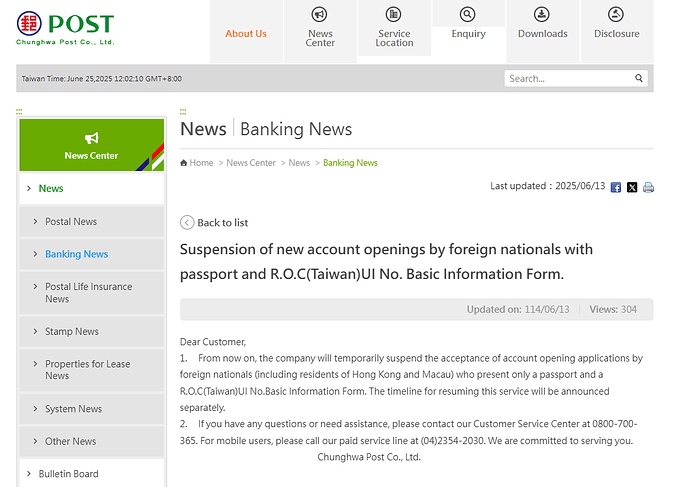Expand the Bulletin Board sidebar section
The image size is (690, 487).
[68, 474]
